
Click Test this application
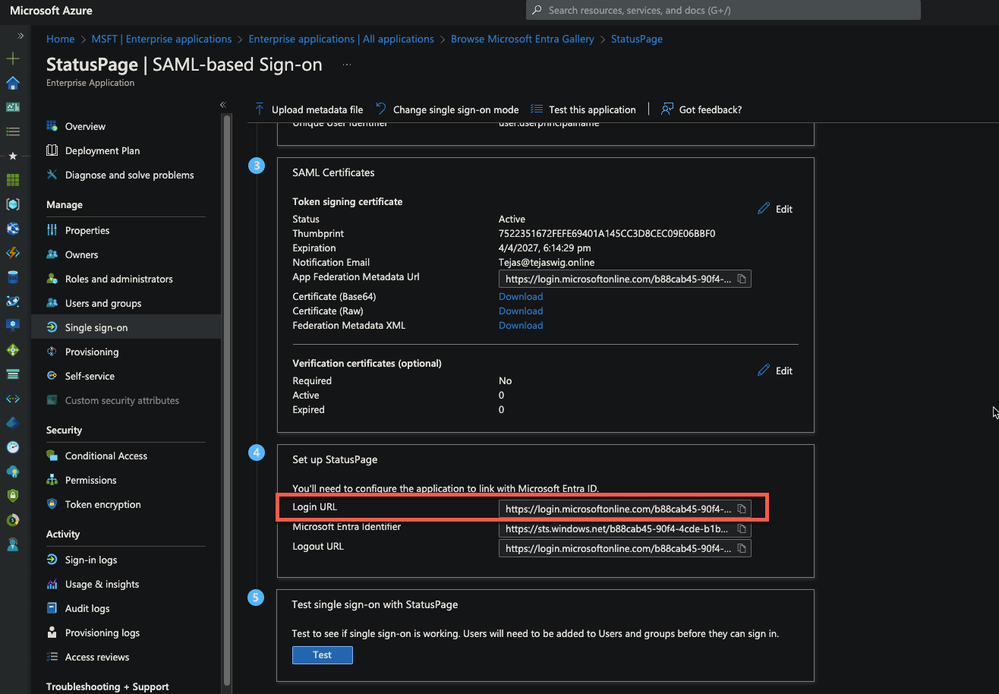(584, 110)
